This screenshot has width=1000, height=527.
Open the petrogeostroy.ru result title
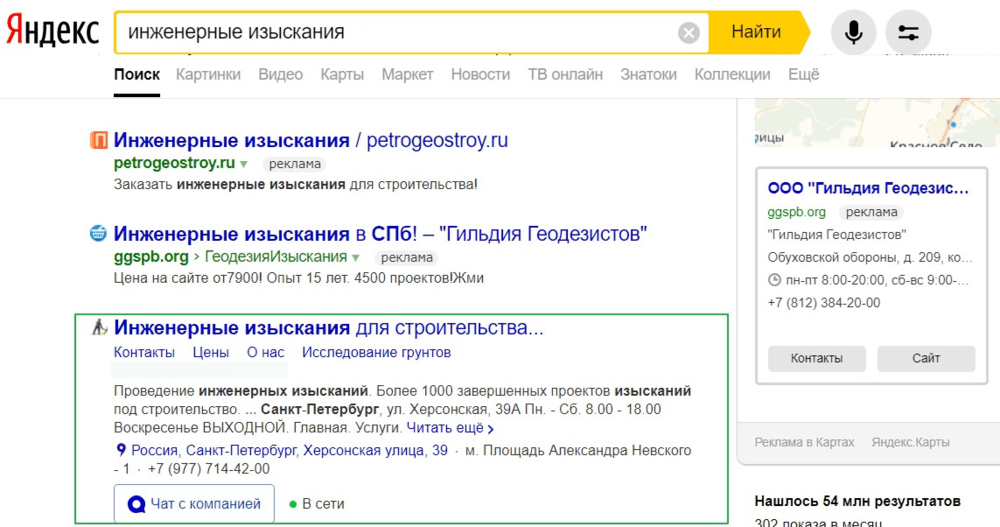coord(311,140)
